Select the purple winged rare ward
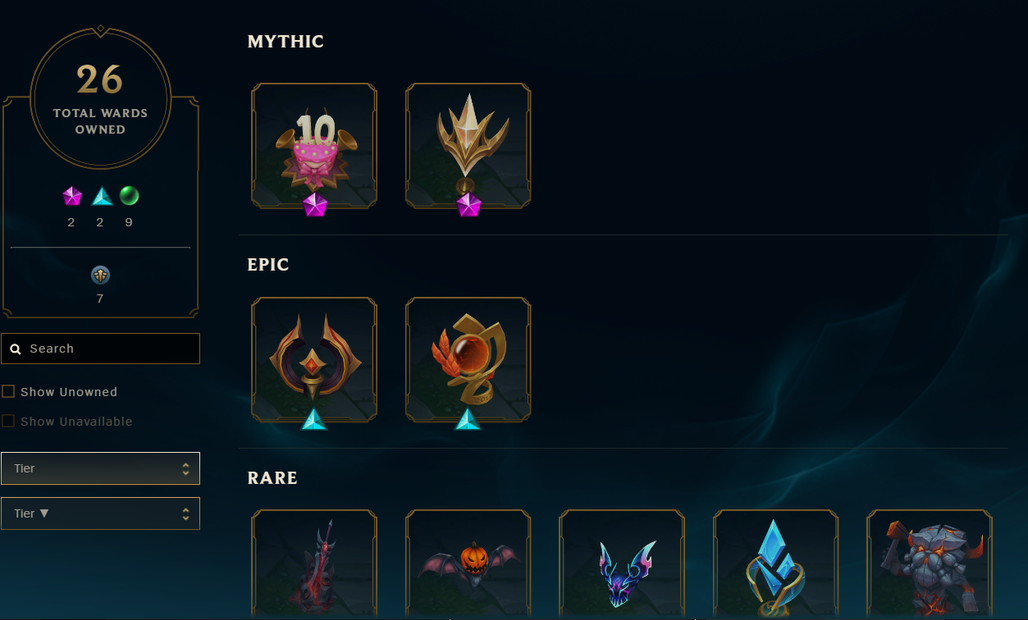 pyautogui.click(x=622, y=564)
